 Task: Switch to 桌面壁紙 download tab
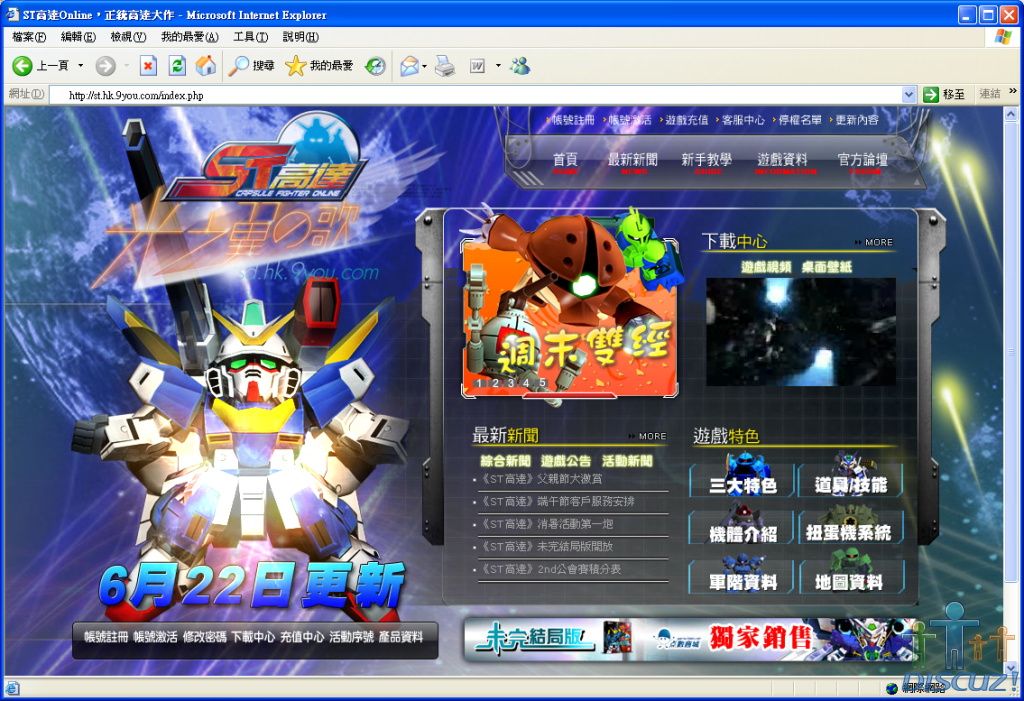pyautogui.click(x=827, y=267)
